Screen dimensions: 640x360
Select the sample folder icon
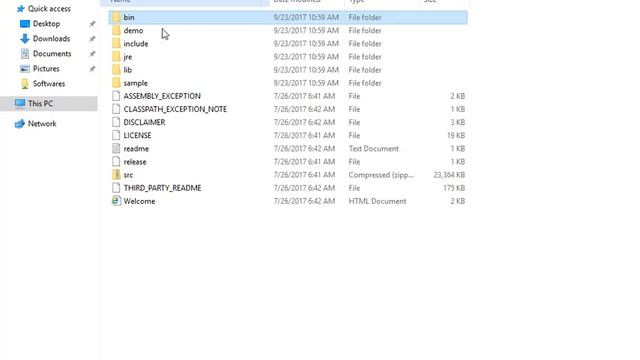(x=116, y=83)
